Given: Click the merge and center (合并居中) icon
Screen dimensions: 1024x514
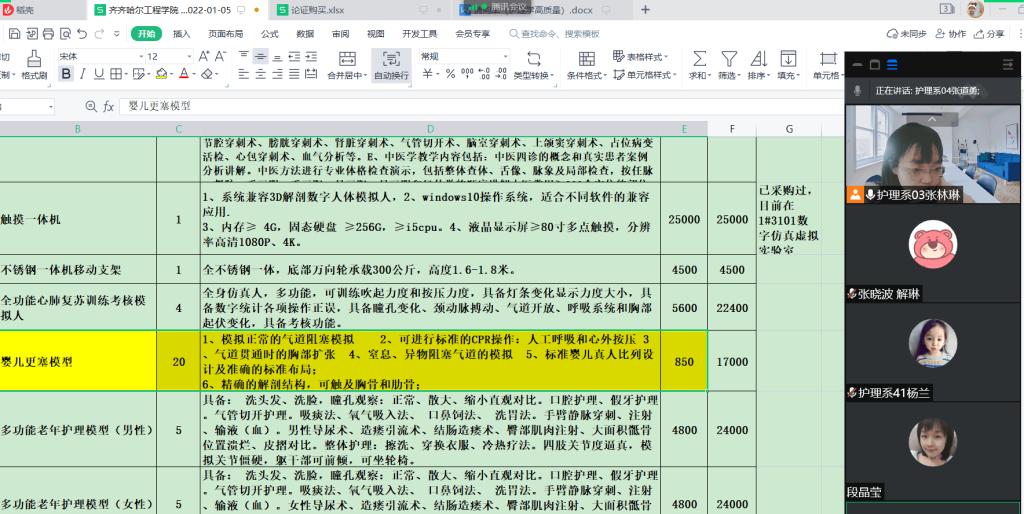Looking at the screenshot, I should pyautogui.click(x=347, y=64).
